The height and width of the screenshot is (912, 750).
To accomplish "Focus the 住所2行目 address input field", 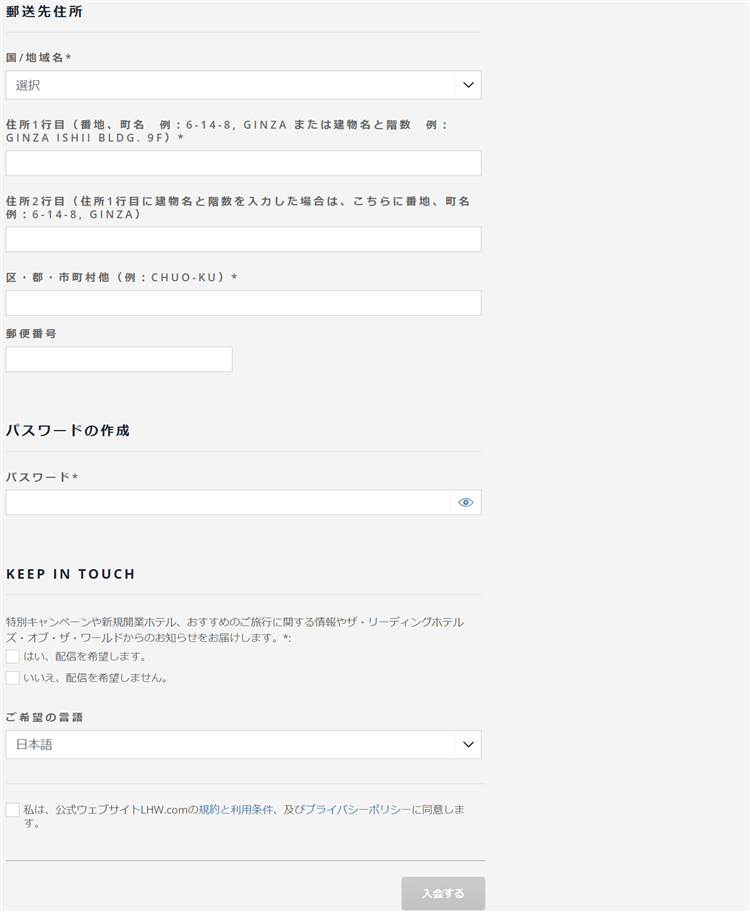I will (x=243, y=240).
